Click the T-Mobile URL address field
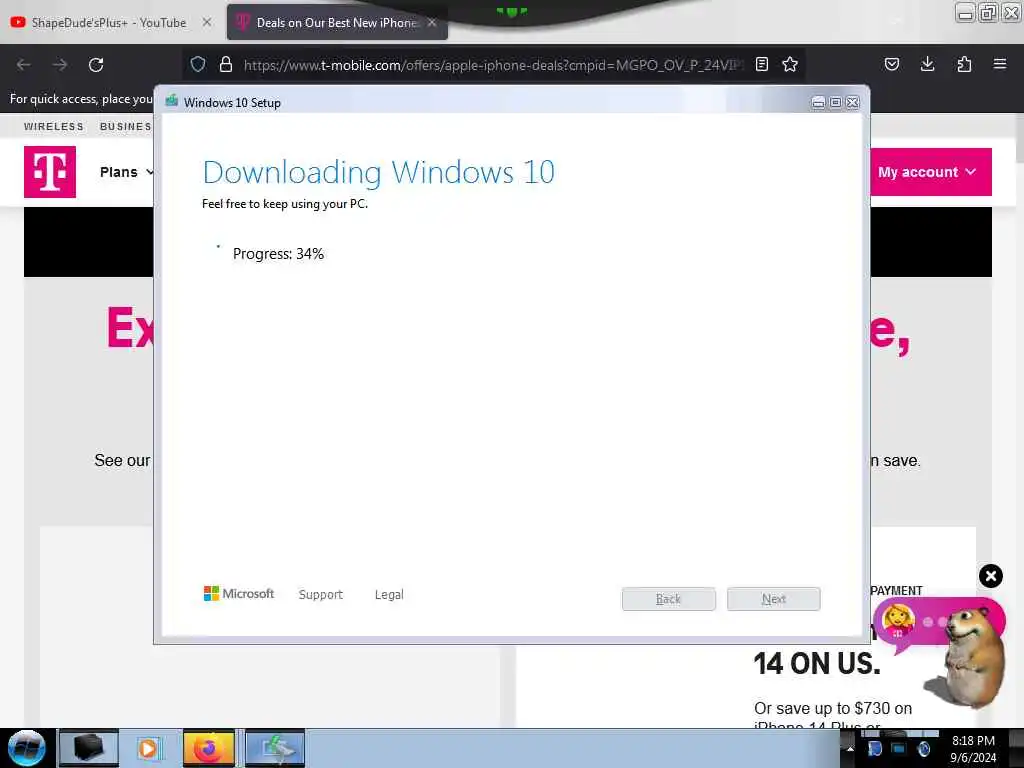 click(x=493, y=65)
